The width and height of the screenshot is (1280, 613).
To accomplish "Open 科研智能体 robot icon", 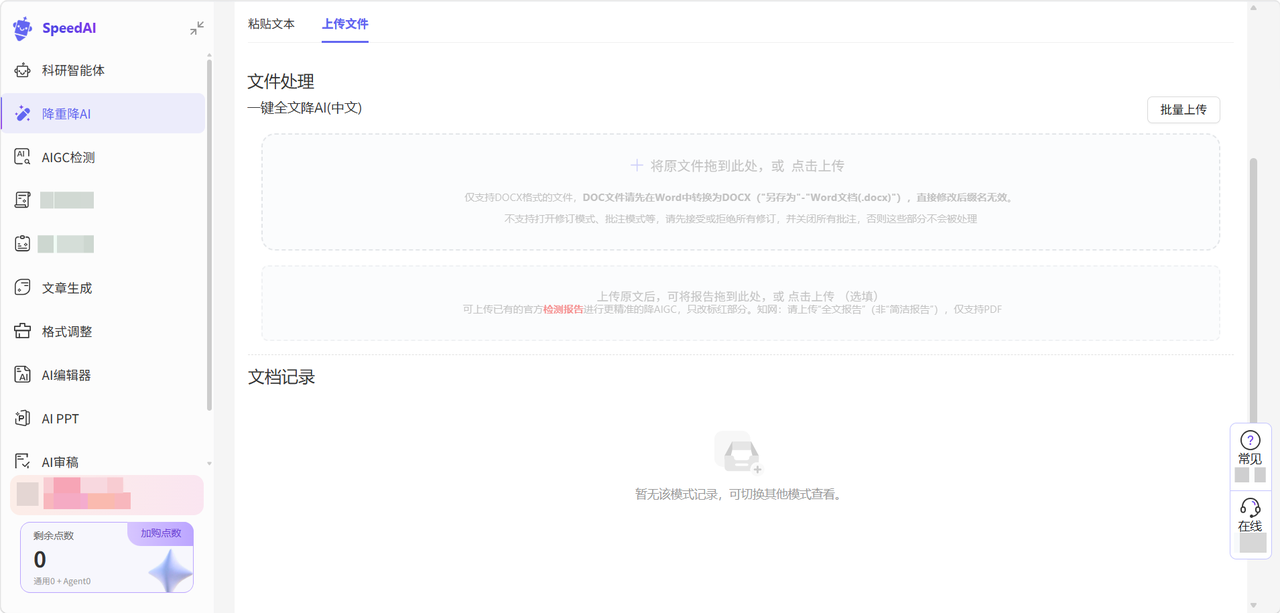I will coord(22,70).
